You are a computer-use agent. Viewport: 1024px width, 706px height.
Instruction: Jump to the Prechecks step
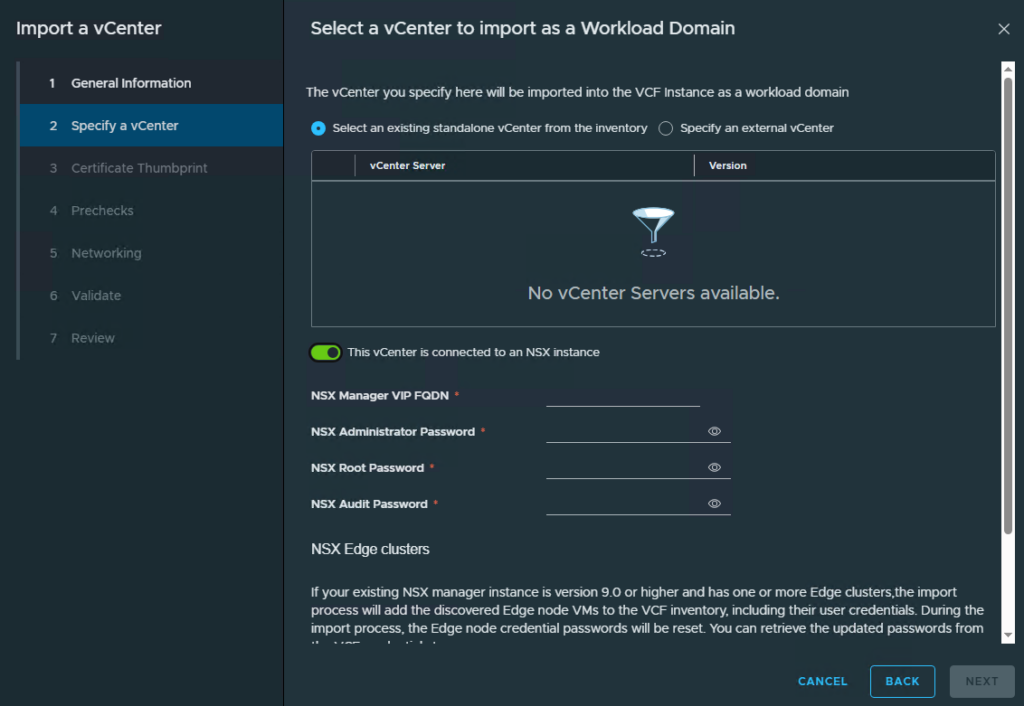pos(102,211)
